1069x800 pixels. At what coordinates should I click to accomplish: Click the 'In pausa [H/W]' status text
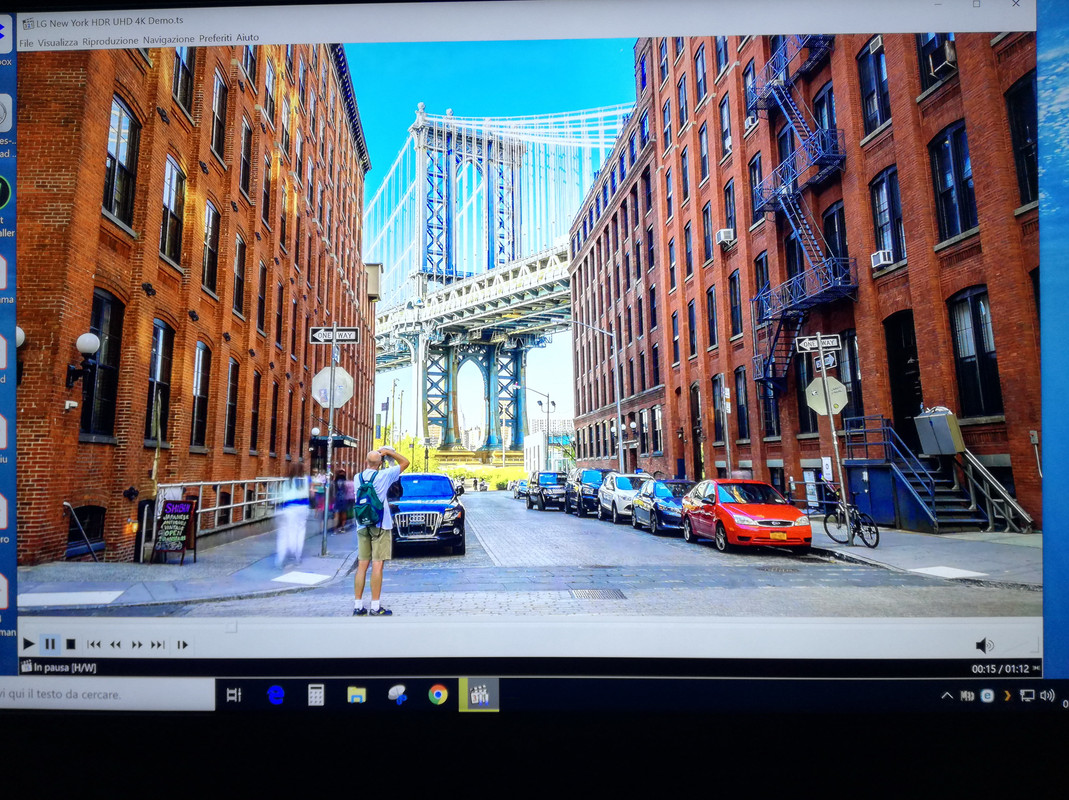click(65, 668)
